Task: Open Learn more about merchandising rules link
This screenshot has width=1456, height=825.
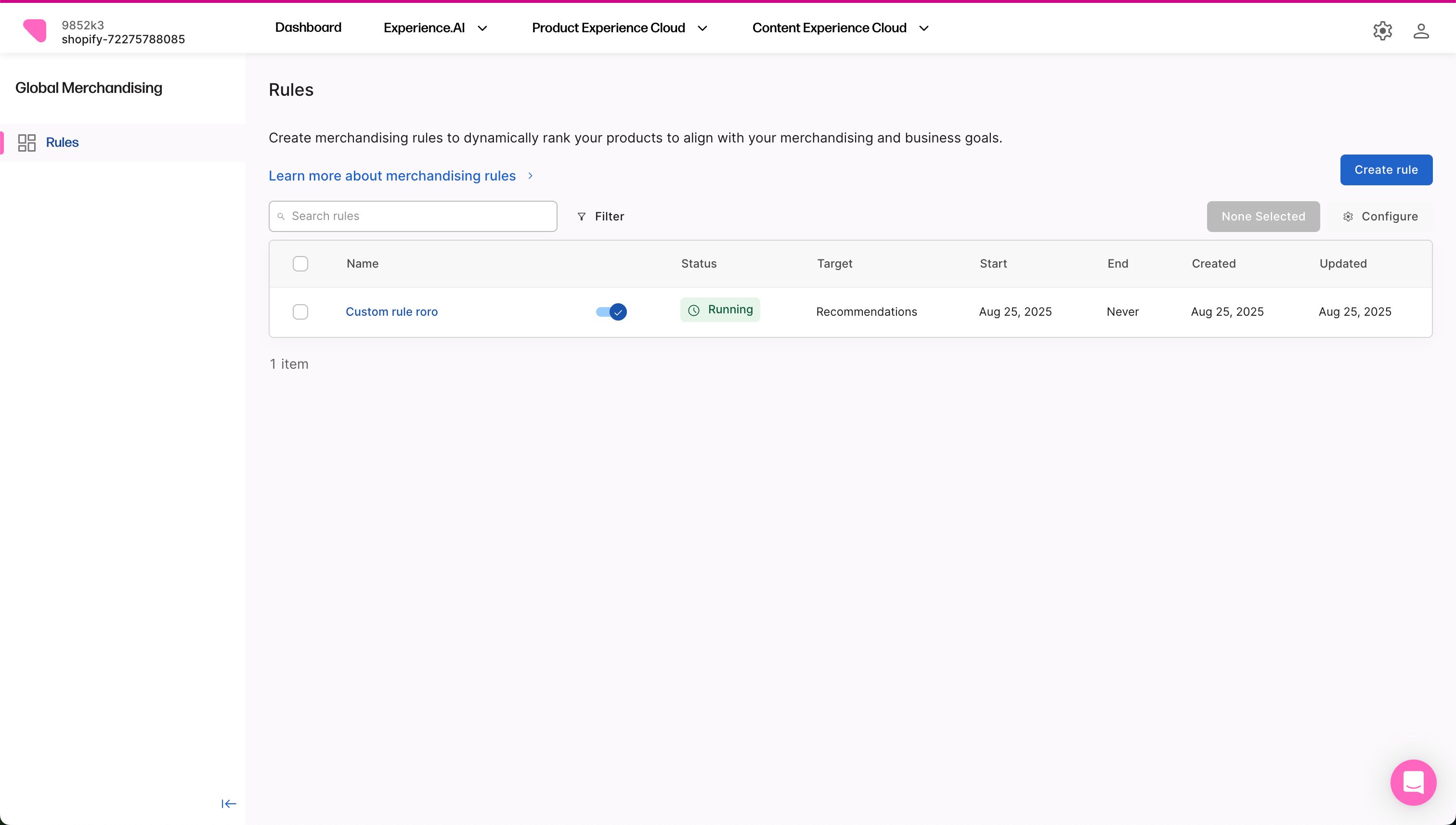Action: [392, 176]
